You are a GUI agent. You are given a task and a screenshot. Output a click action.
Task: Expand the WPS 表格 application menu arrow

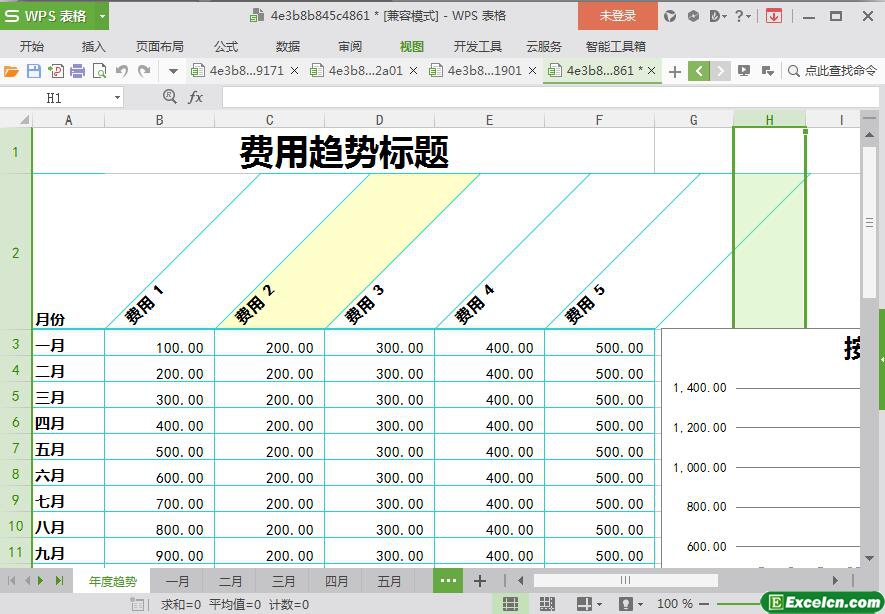pos(102,16)
